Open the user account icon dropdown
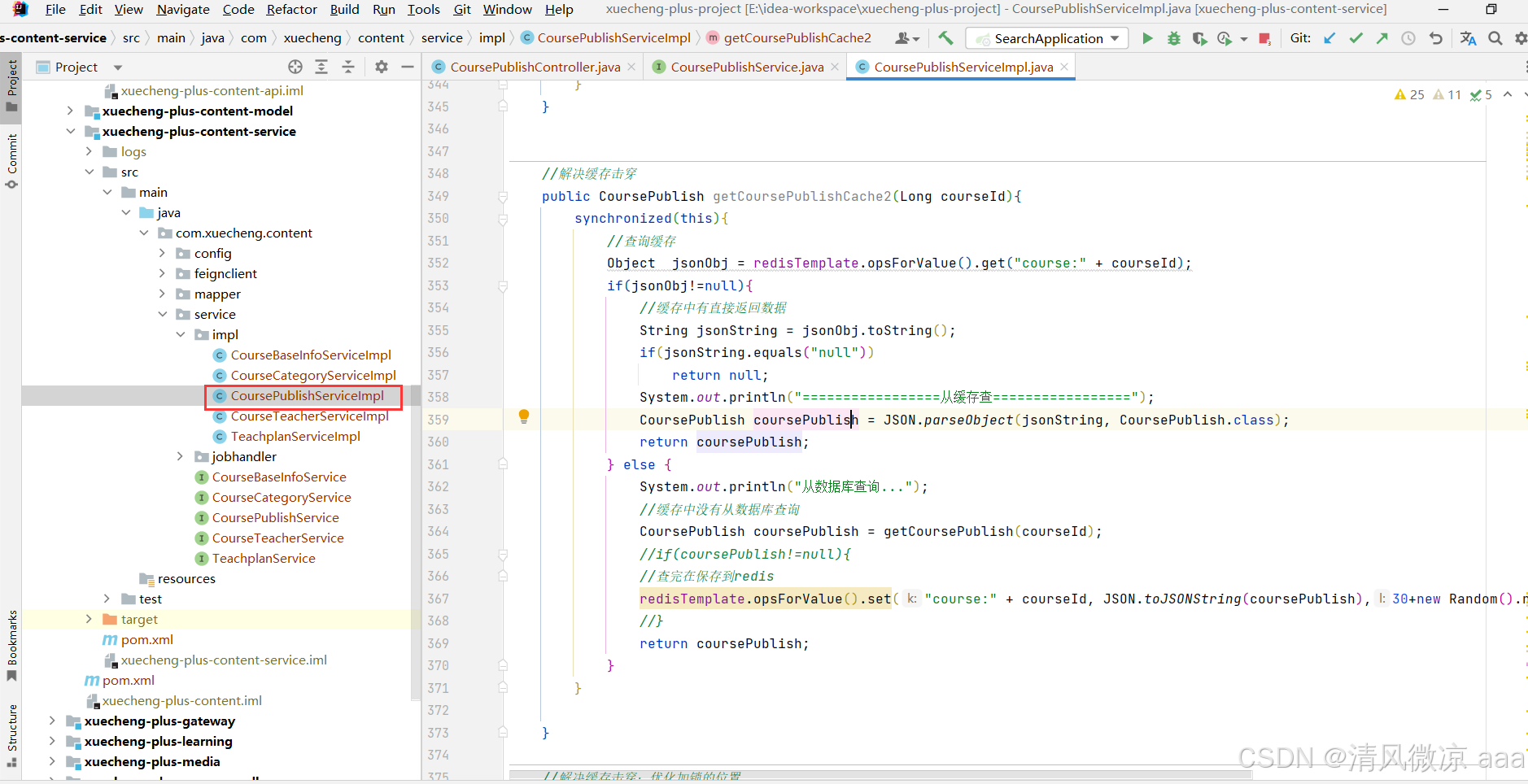1528x784 pixels. [x=906, y=38]
